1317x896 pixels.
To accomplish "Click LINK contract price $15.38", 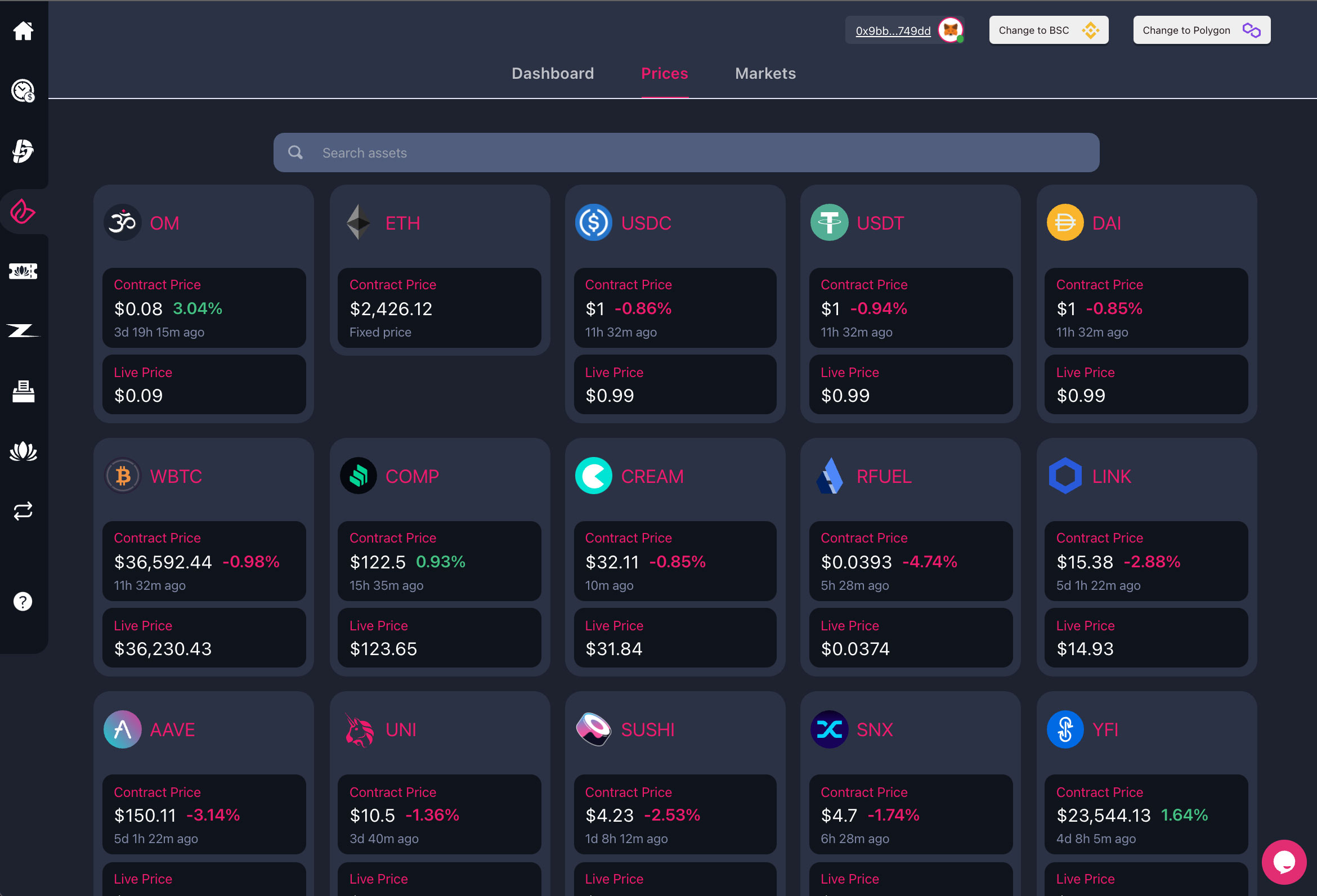I will coord(1085,562).
